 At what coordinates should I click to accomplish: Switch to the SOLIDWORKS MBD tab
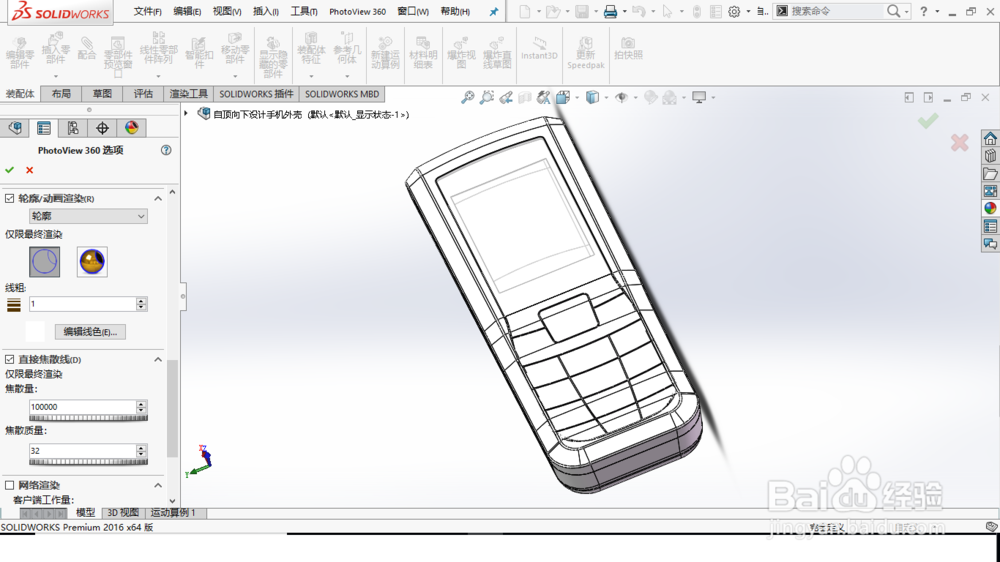tap(342, 94)
